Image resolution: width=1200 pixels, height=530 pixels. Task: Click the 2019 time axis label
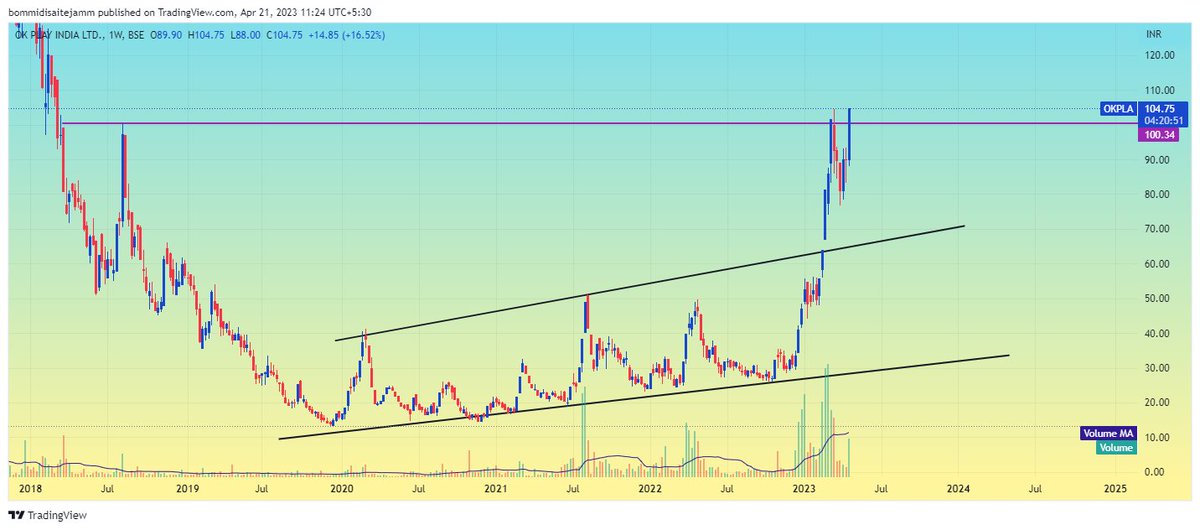point(188,490)
